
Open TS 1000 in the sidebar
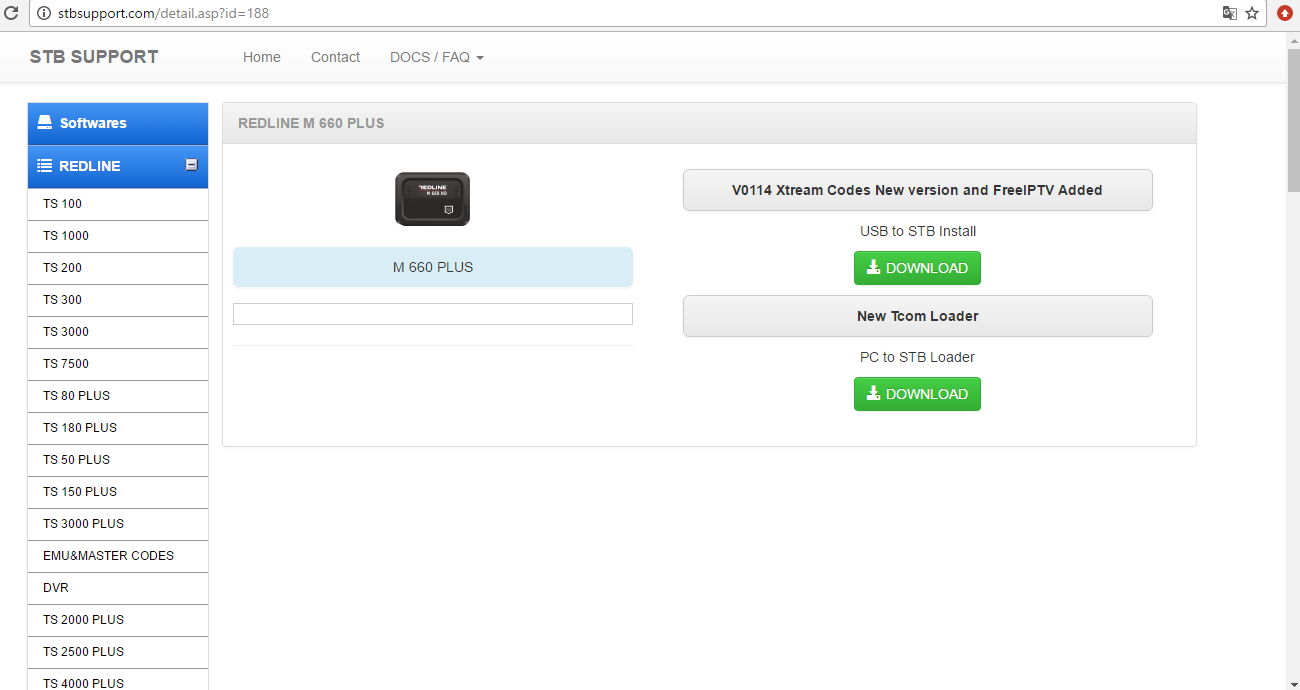118,236
